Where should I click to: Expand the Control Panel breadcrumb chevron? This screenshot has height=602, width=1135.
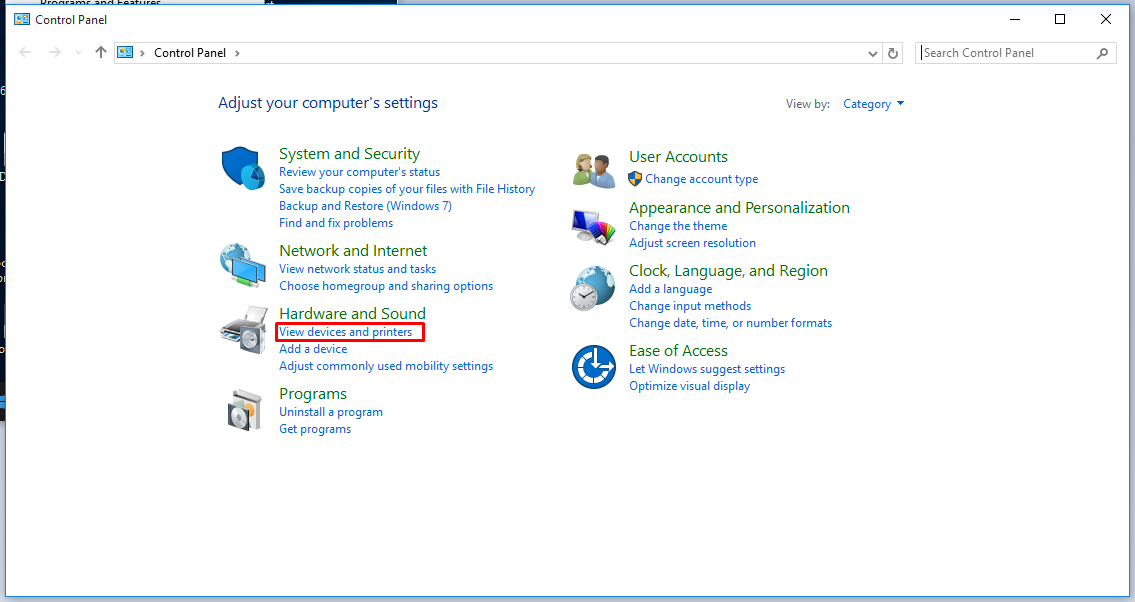click(x=237, y=53)
